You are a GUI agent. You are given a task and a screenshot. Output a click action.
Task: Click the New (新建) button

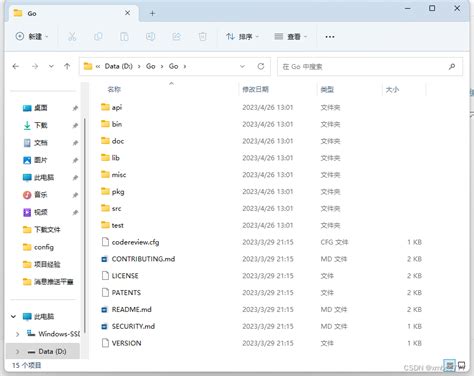(x=32, y=36)
